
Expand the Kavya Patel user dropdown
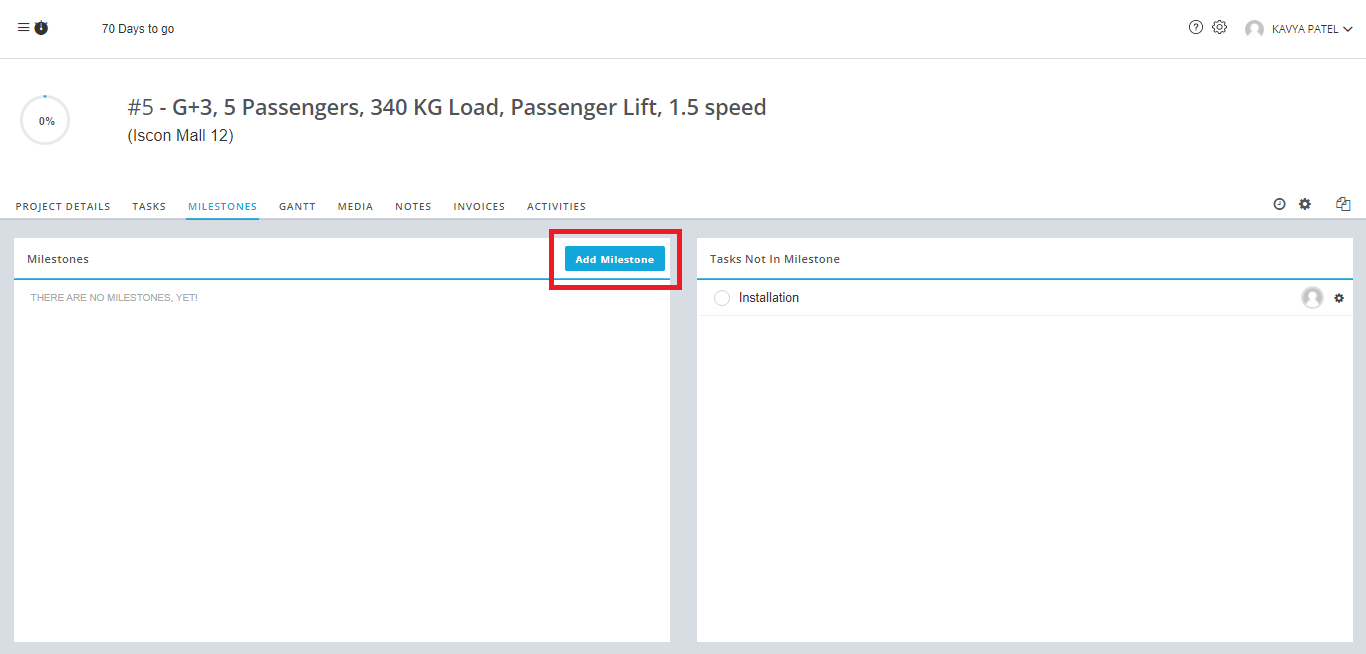click(1311, 29)
